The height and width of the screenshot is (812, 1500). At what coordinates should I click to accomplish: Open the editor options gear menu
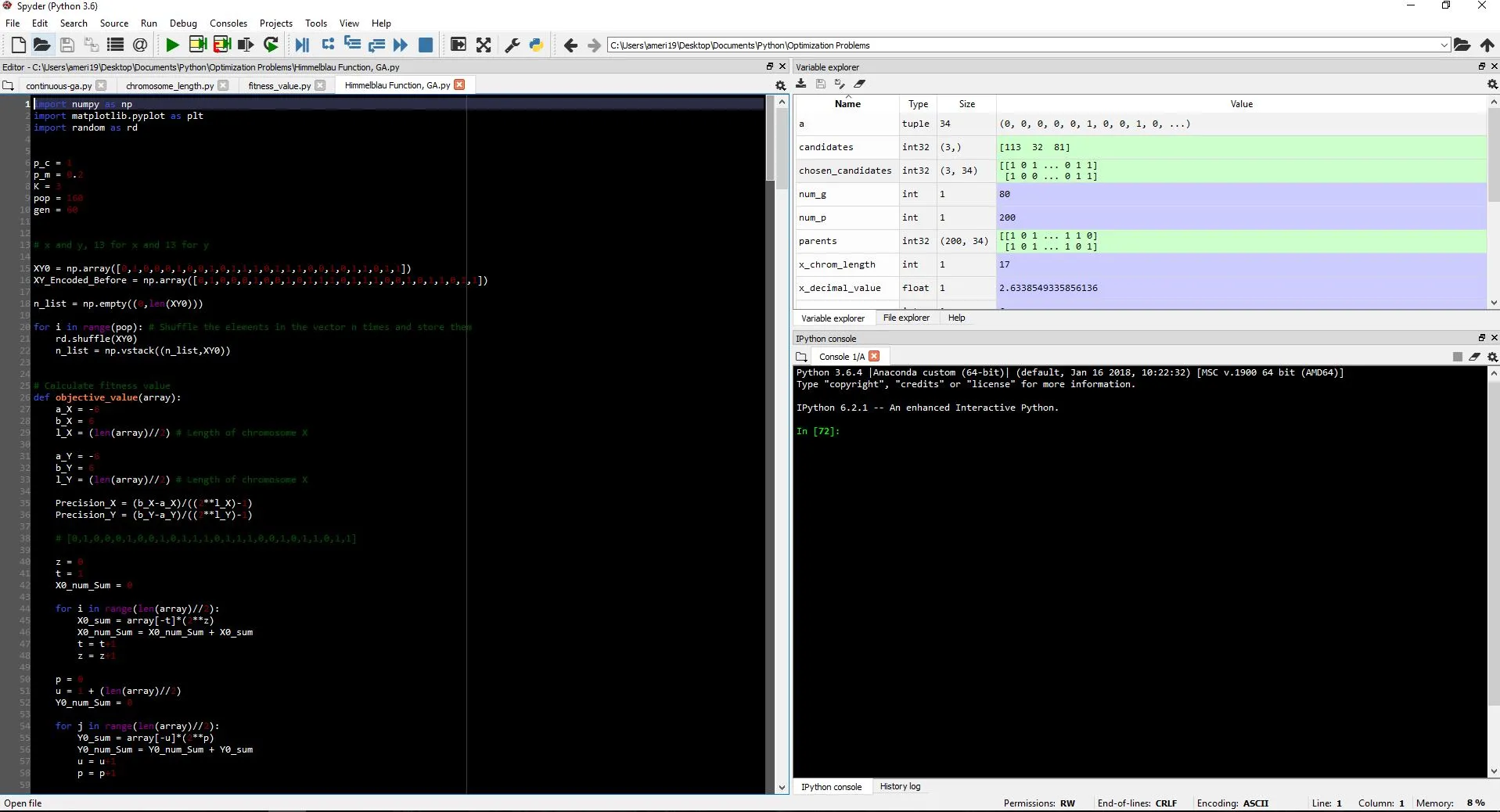click(x=780, y=85)
